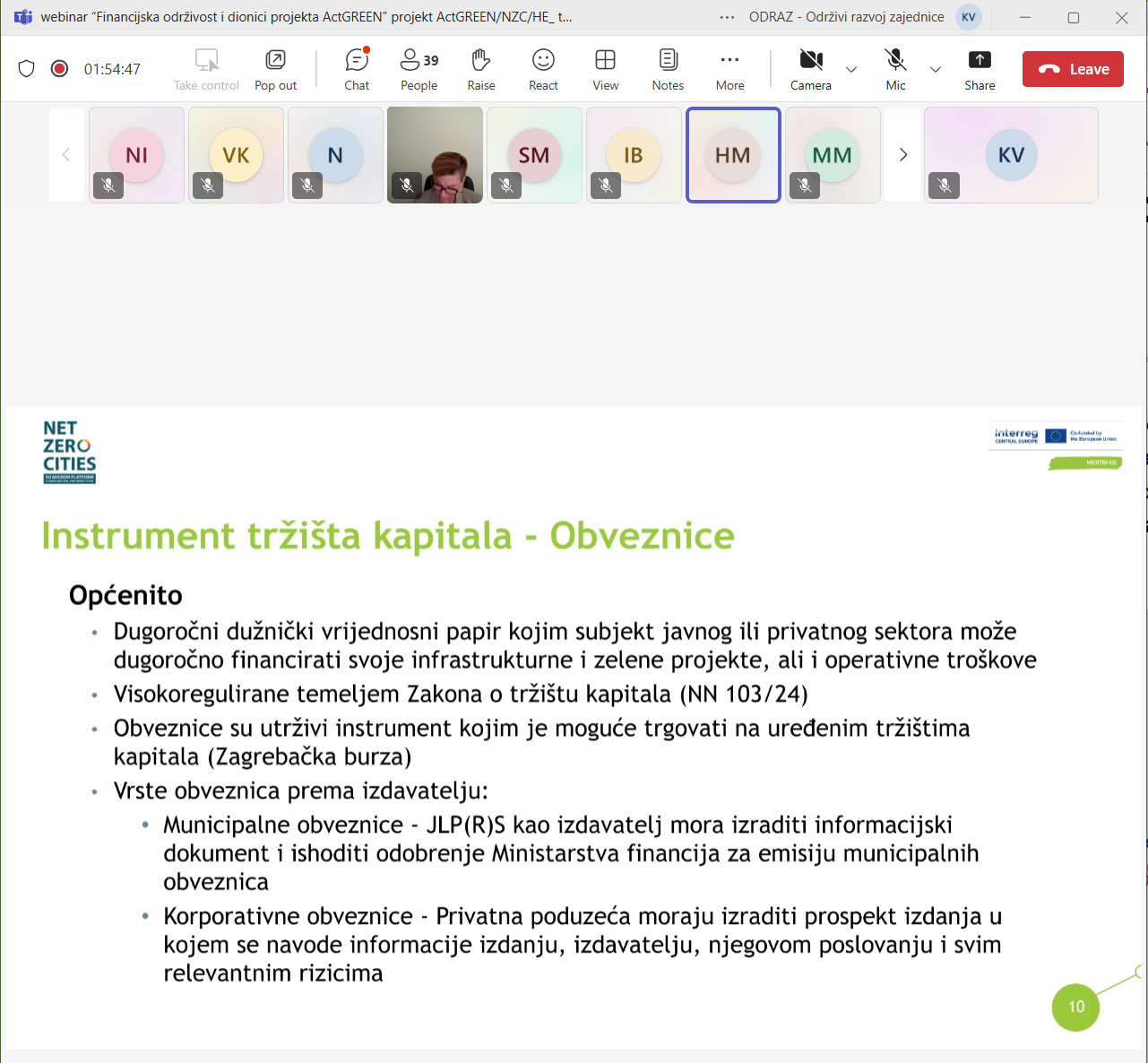Image resolution: width=1148 pixels, height=1063 pixels.
Task: Click the Općenito heading
Action: click(x=125, y=595)
